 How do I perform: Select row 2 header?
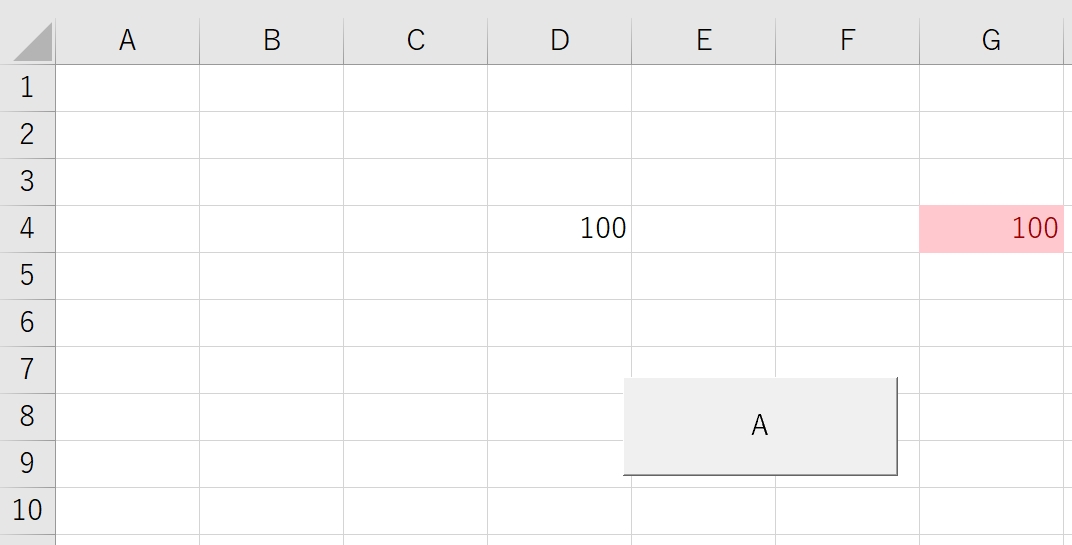point(27,135)
